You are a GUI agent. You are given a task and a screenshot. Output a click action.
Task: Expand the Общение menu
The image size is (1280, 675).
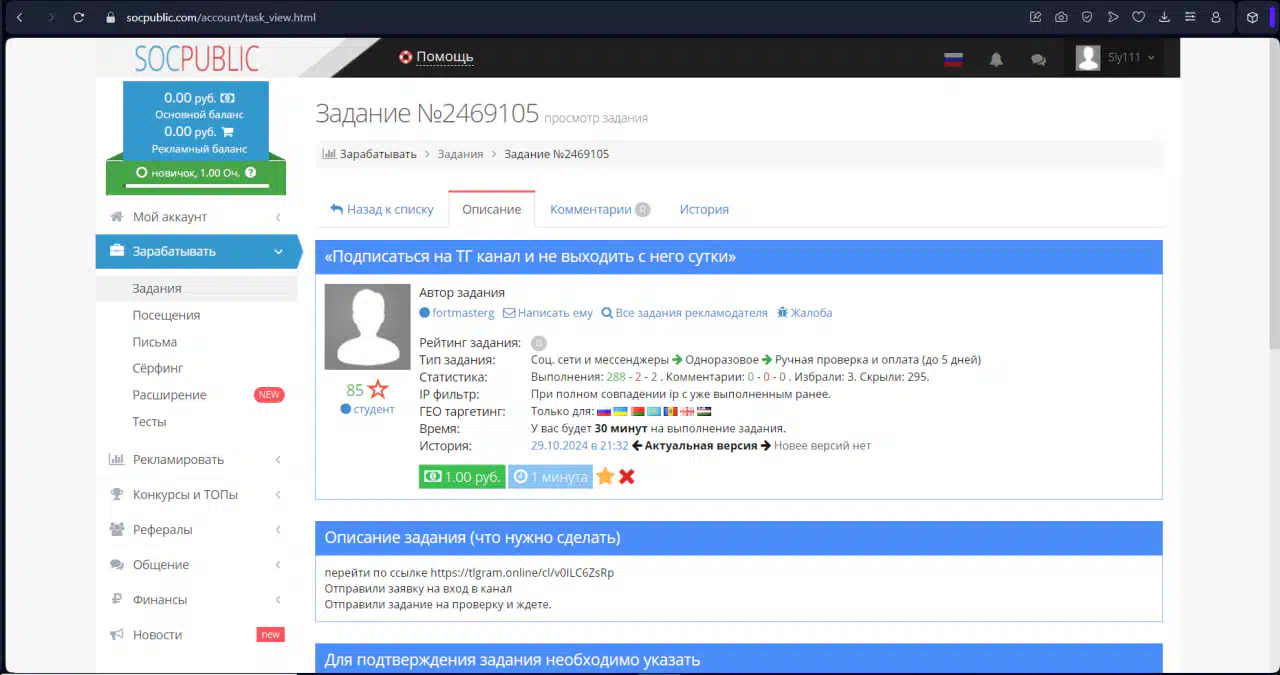click(197, 565)
